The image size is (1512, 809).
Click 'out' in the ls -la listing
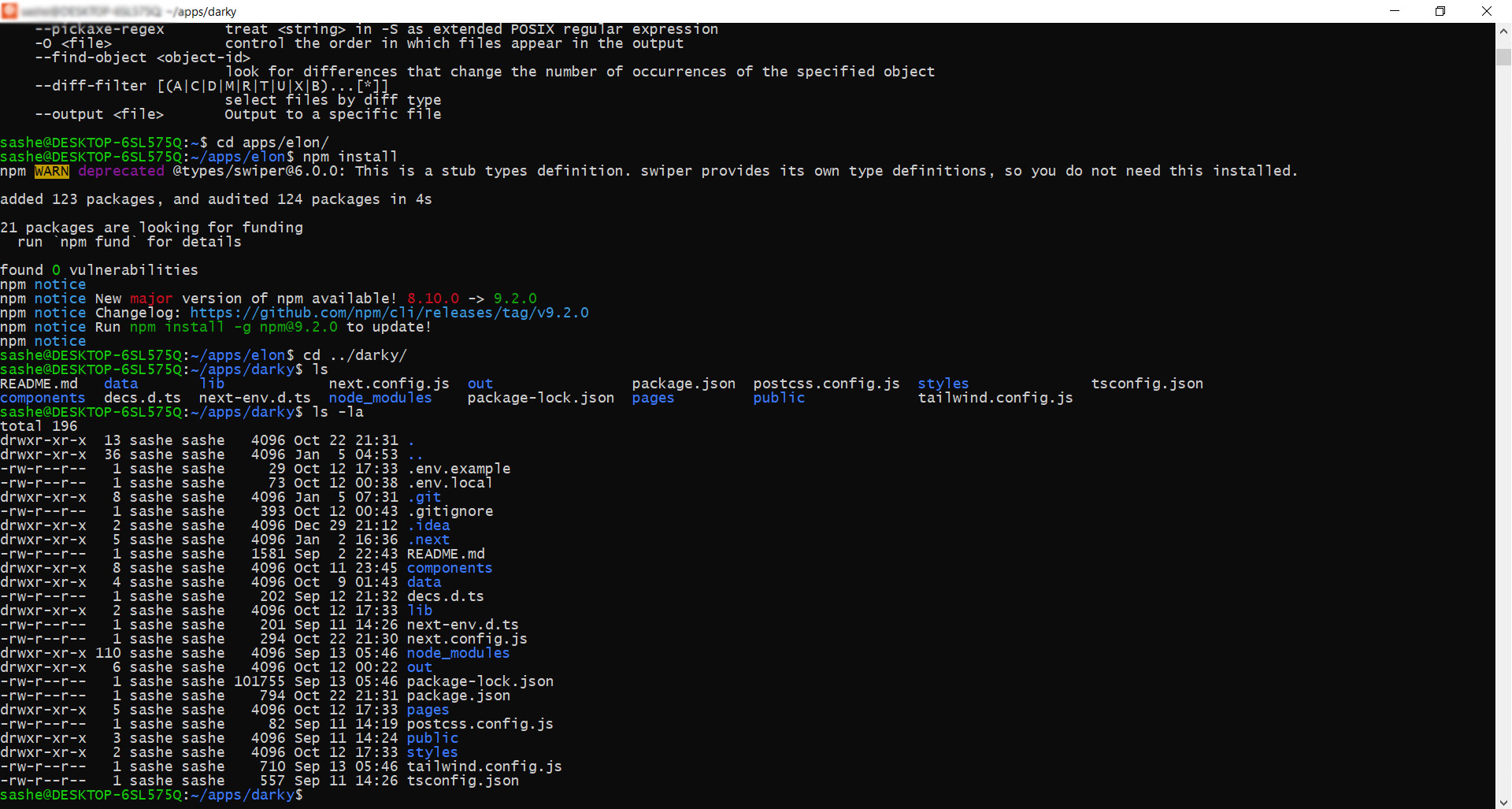(x=420, y=667)
